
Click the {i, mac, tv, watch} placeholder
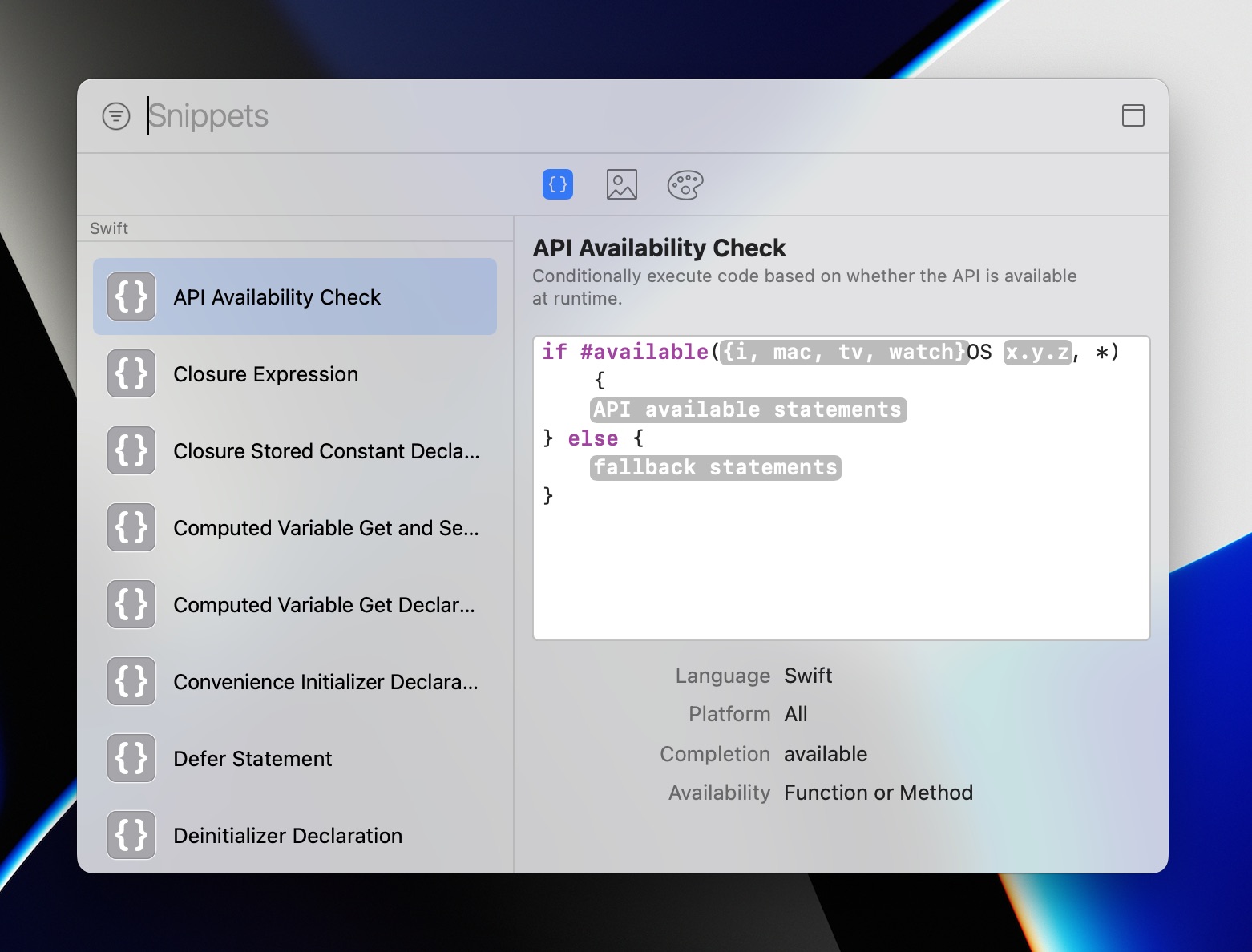click(844, 352)
